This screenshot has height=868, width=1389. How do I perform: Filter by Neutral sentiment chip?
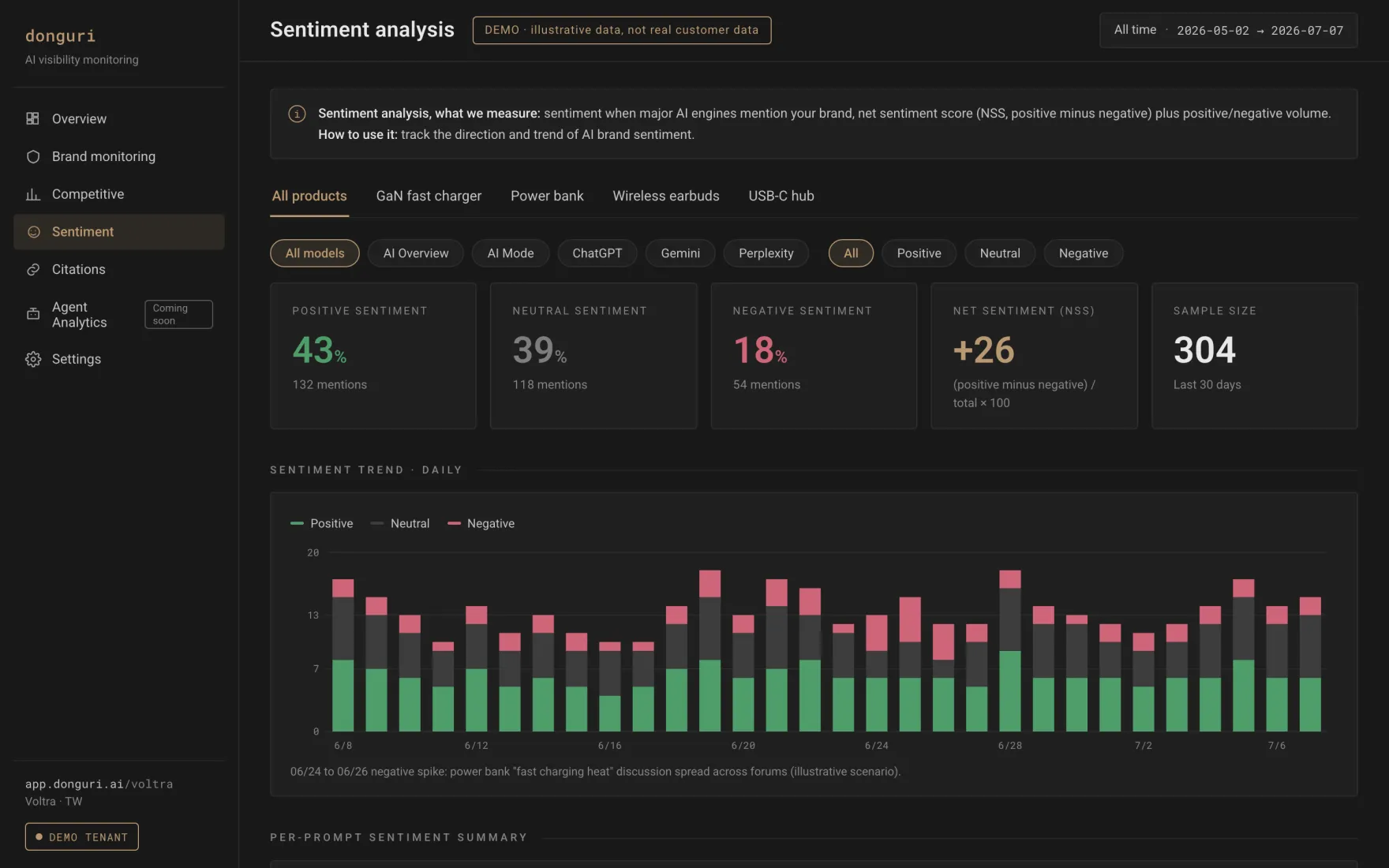(x=1000, y=253)
